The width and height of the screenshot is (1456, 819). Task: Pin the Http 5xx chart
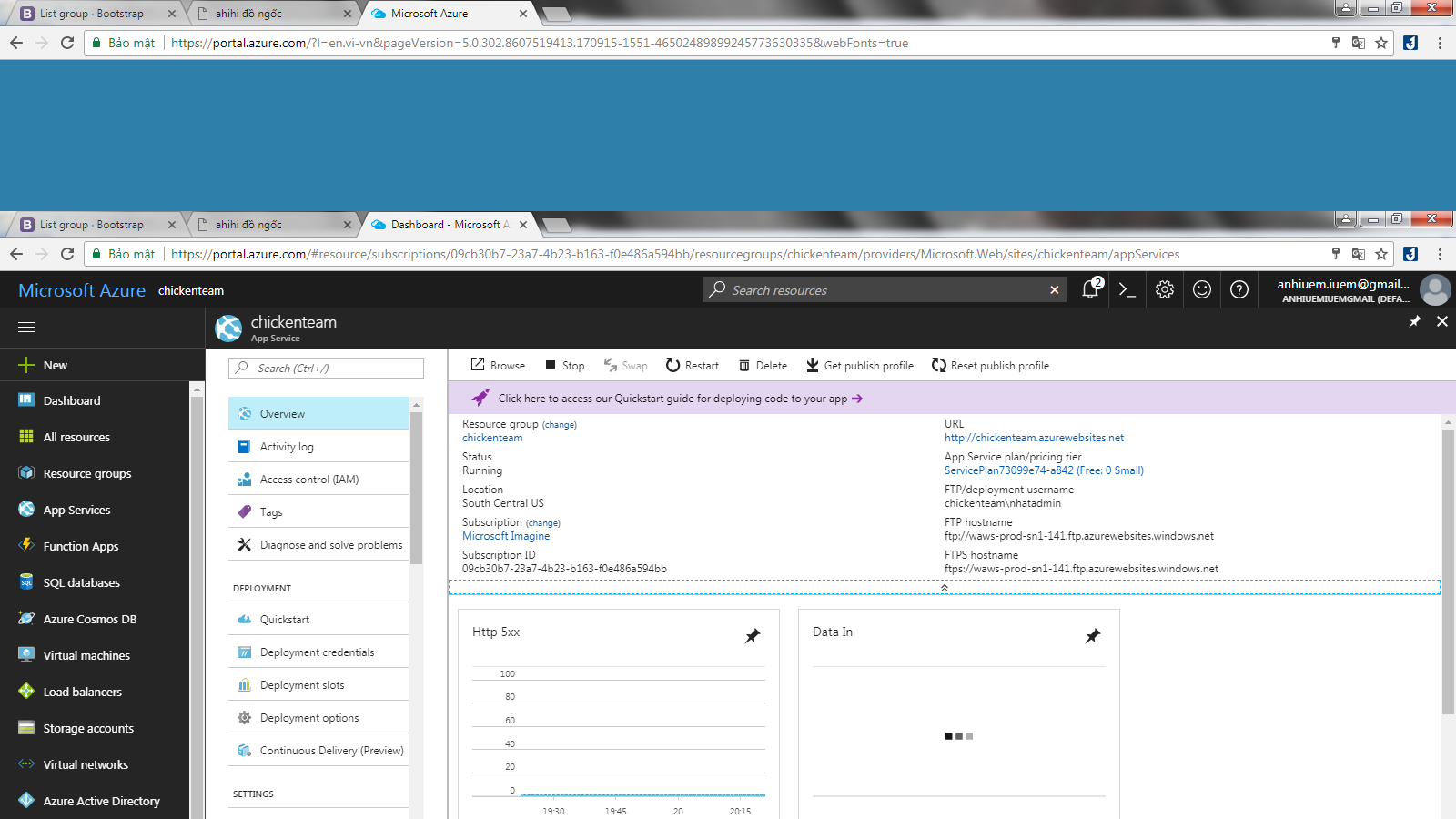pyautogui.click(x=753, y=635)
